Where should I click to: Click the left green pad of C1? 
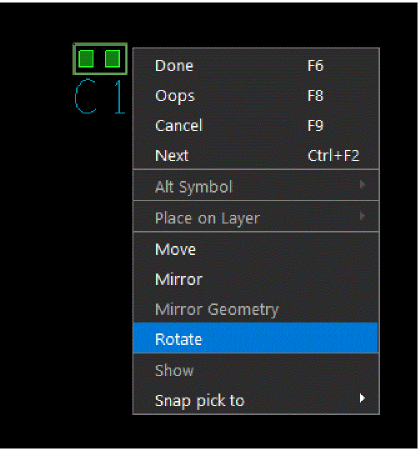point(86,59)
